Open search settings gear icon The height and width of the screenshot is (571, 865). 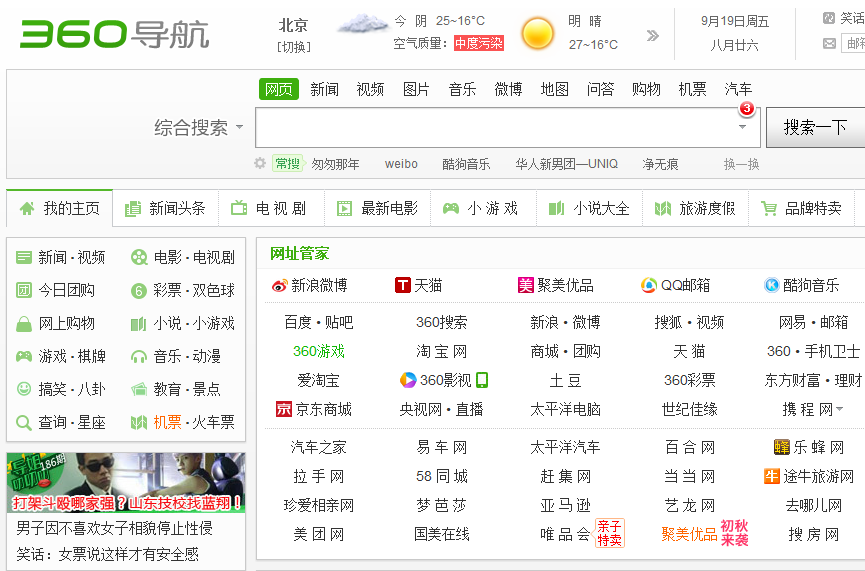[260, 163]
